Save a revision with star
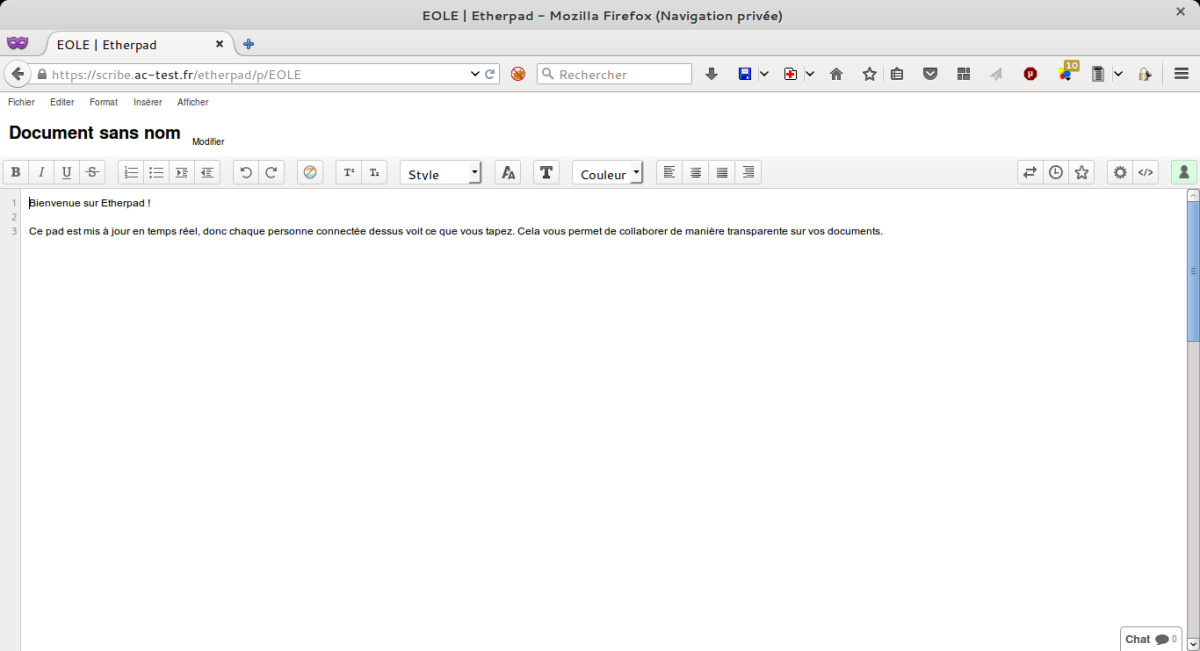This screenshot has height=651, width=1200. click(1082, 172)
